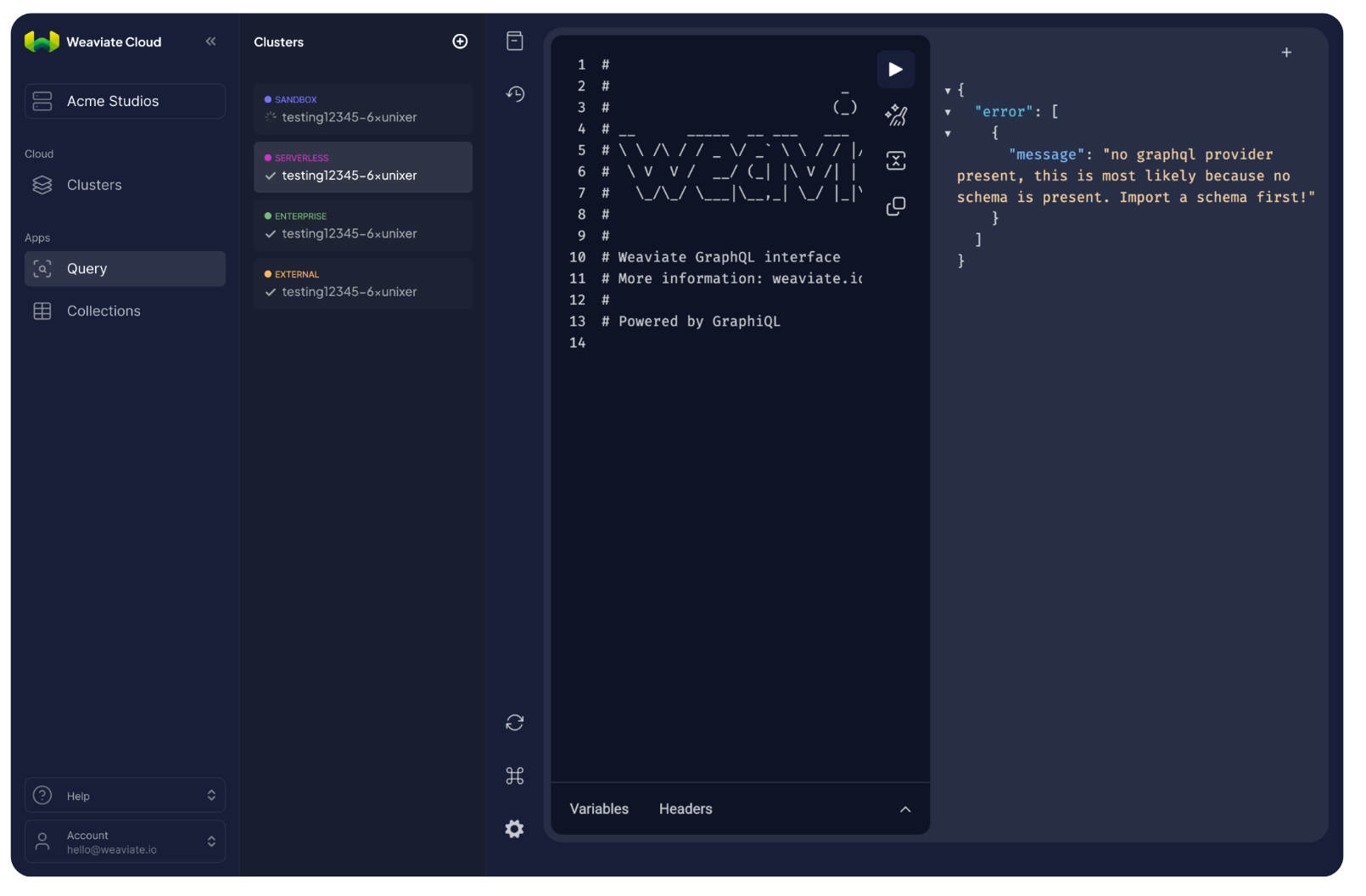
Task: Open the Acme Studios organization selector
Action: click(125, 101)
